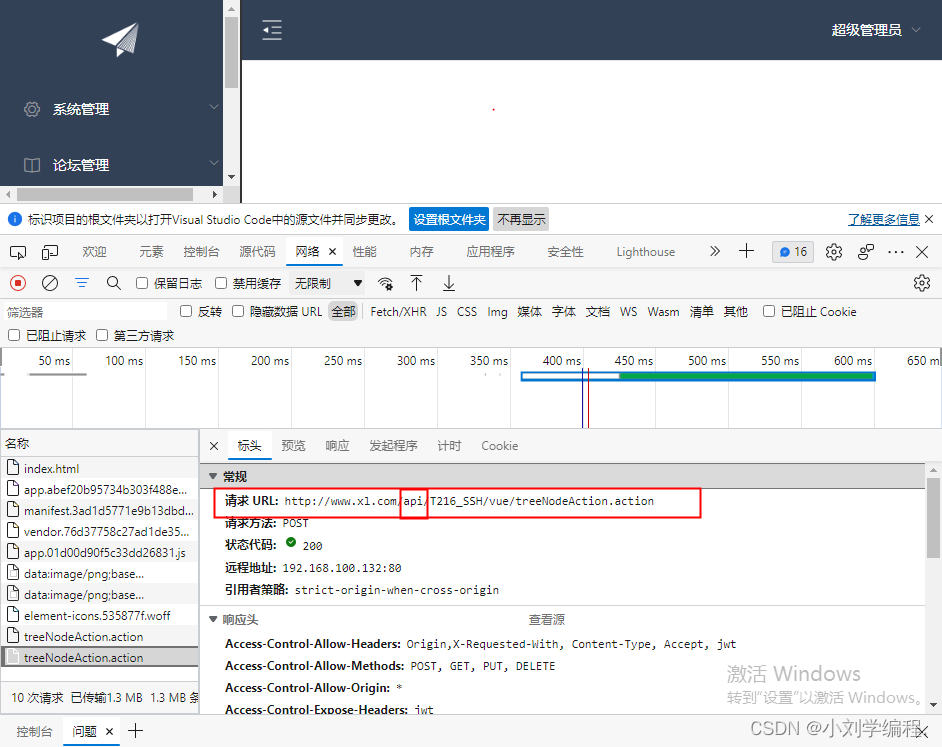Check the 反转 filter option
Viewport: 942px width, 747px height.
click(x=186, y=311)
